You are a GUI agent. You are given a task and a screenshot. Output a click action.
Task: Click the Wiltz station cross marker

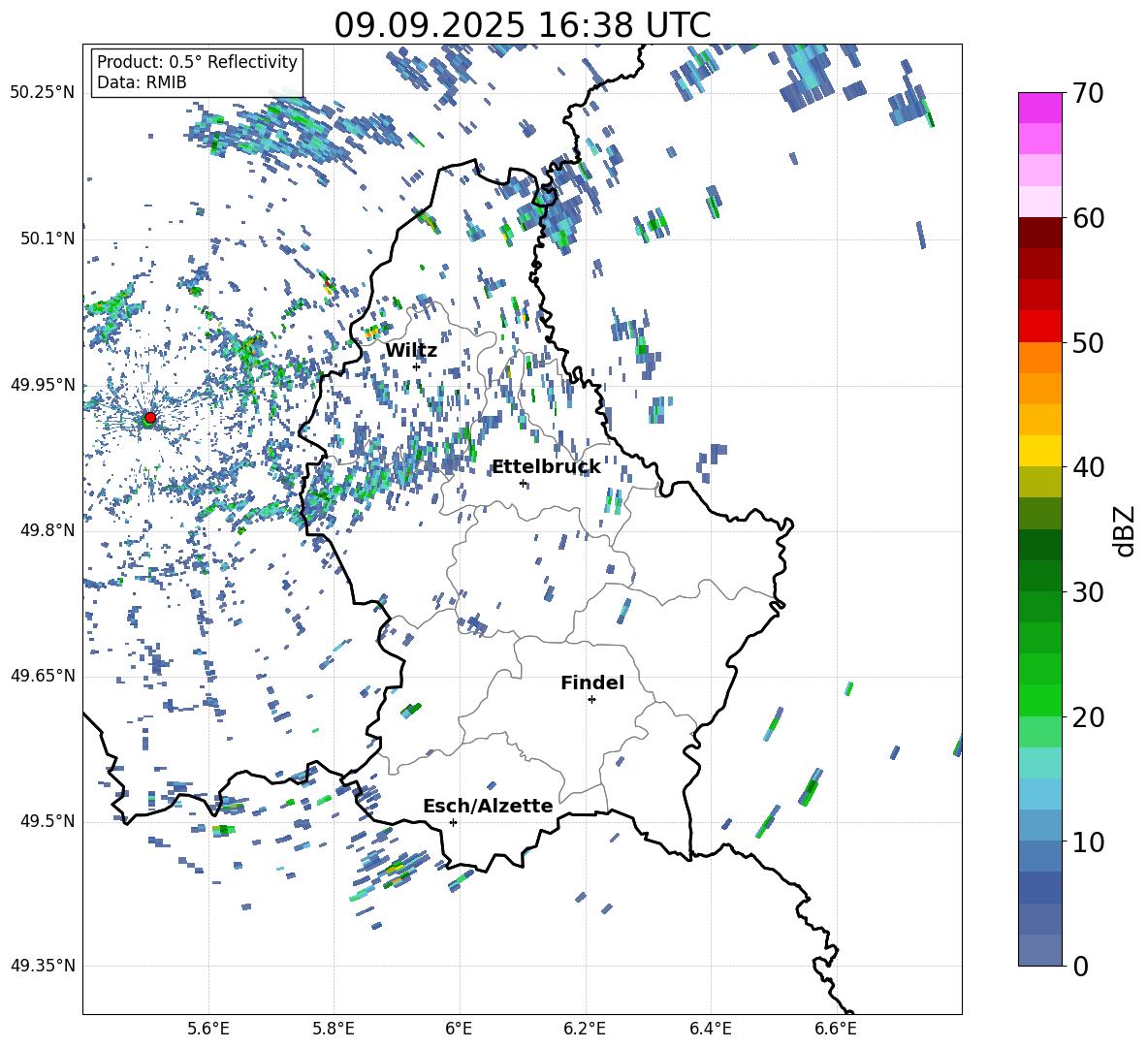pyautogui.click(x=416, y=366)
